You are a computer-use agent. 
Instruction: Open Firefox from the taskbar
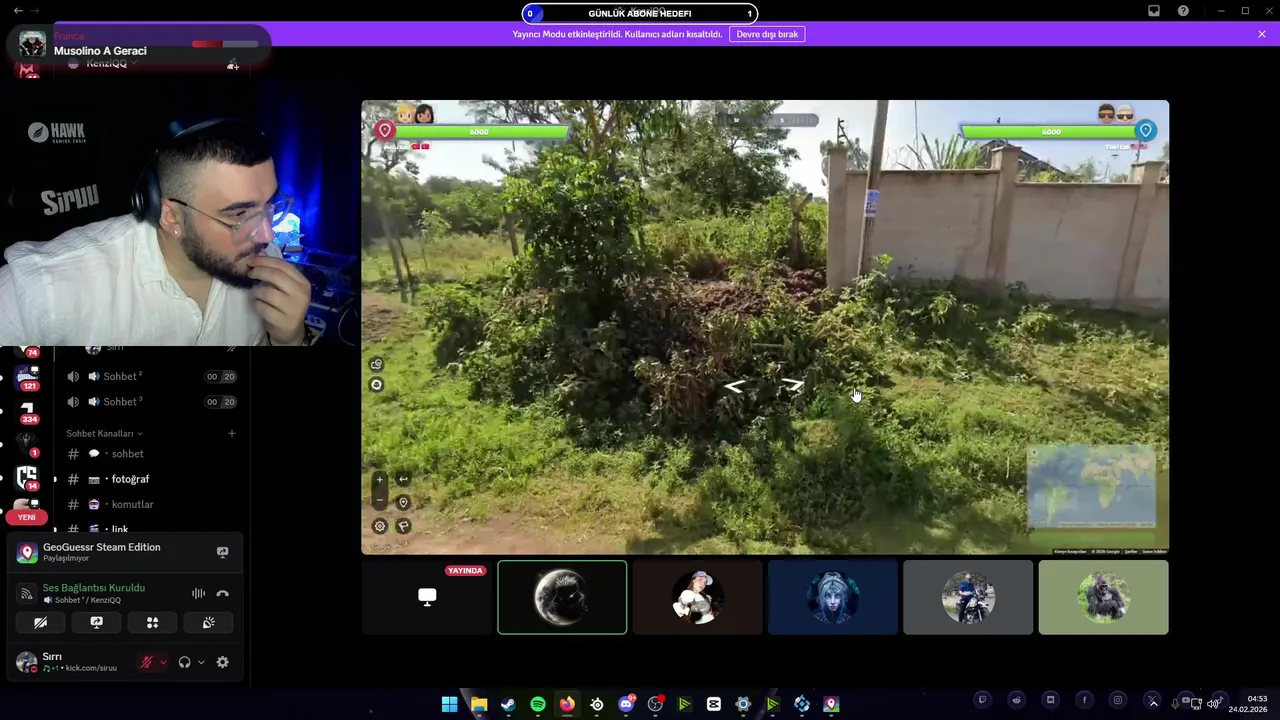(x=567, y=704)
